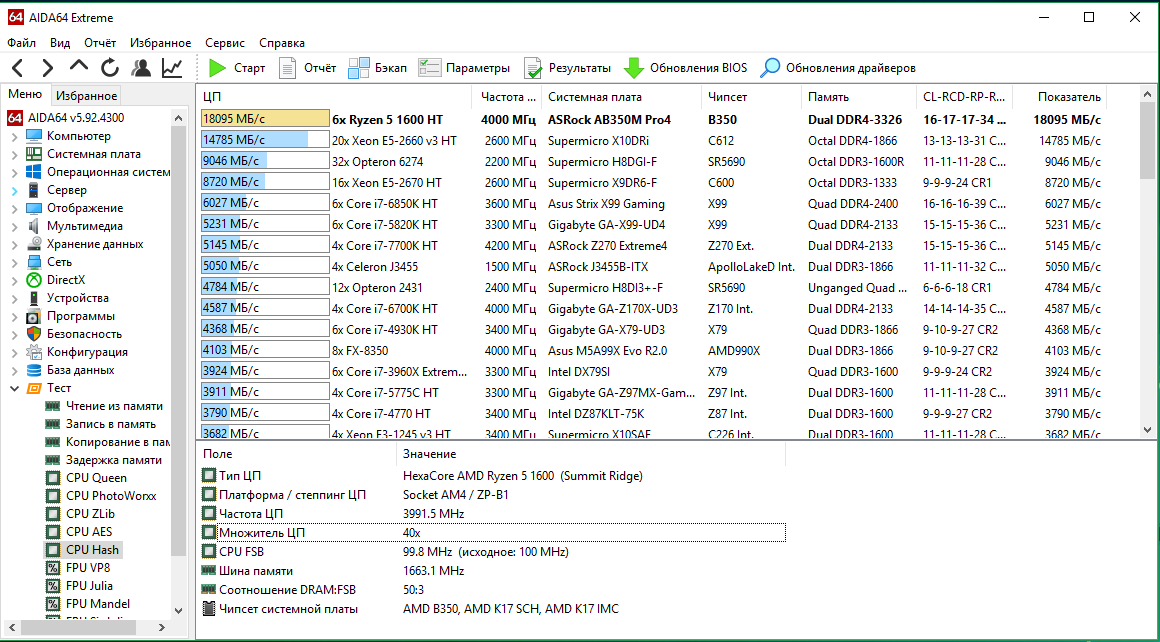This screenshot has height=642, width=1160.
Task: Open the Отчёт menu in the menu bar
Action: pos(100,43)
